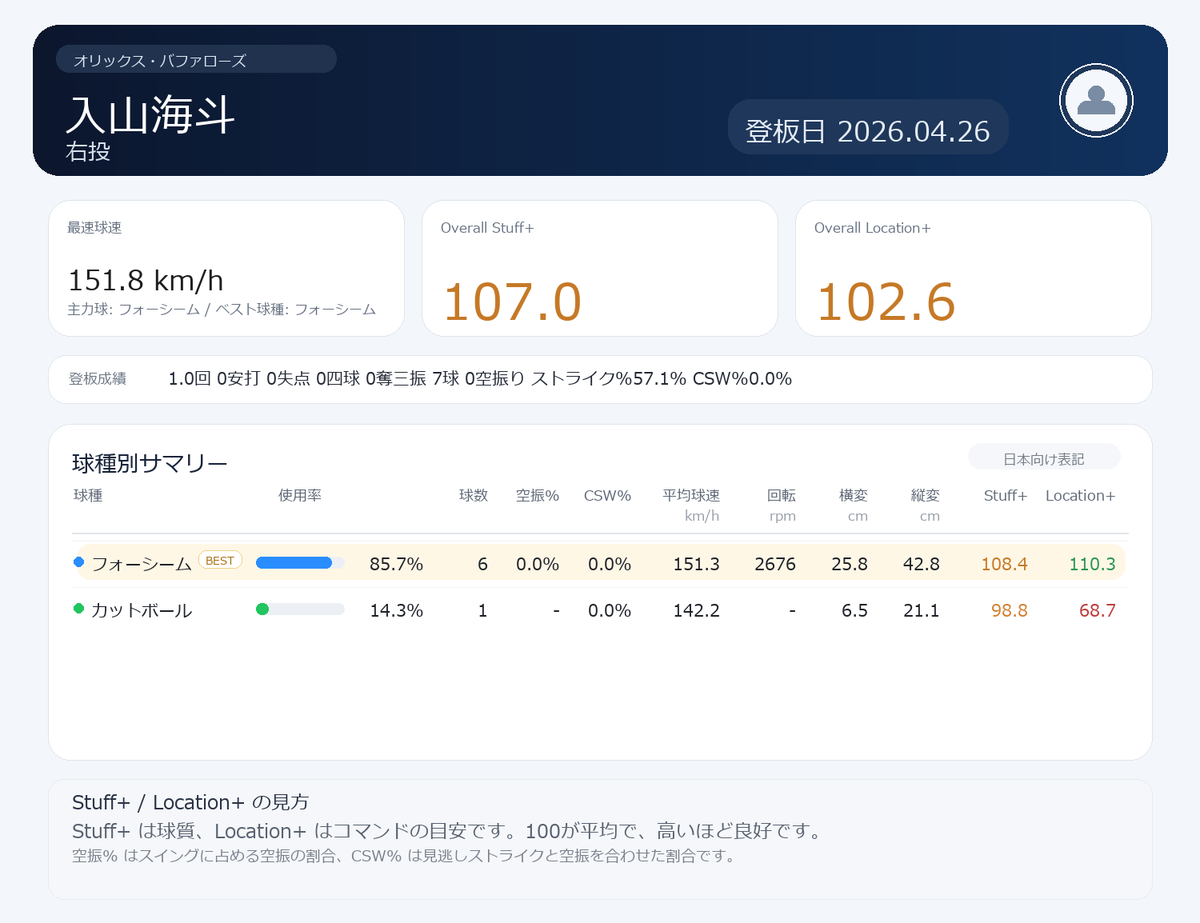
Task: Click the 球種 column header
Action: tap(88, 495)
